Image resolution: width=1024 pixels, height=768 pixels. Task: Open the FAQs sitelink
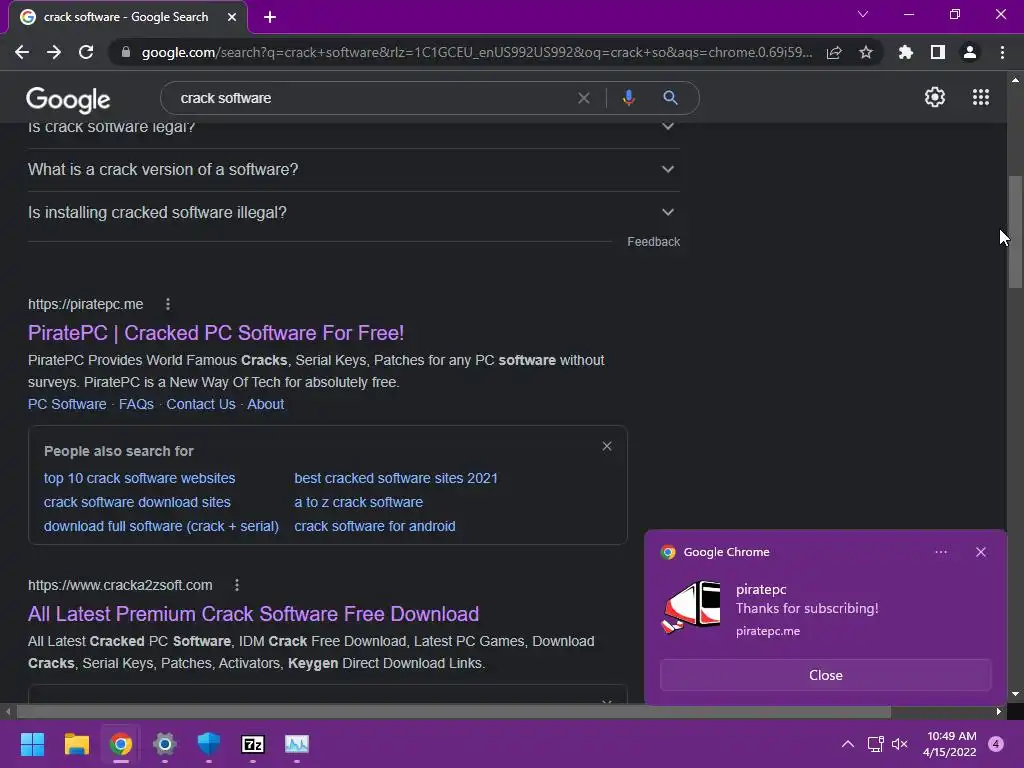(136, 404)
